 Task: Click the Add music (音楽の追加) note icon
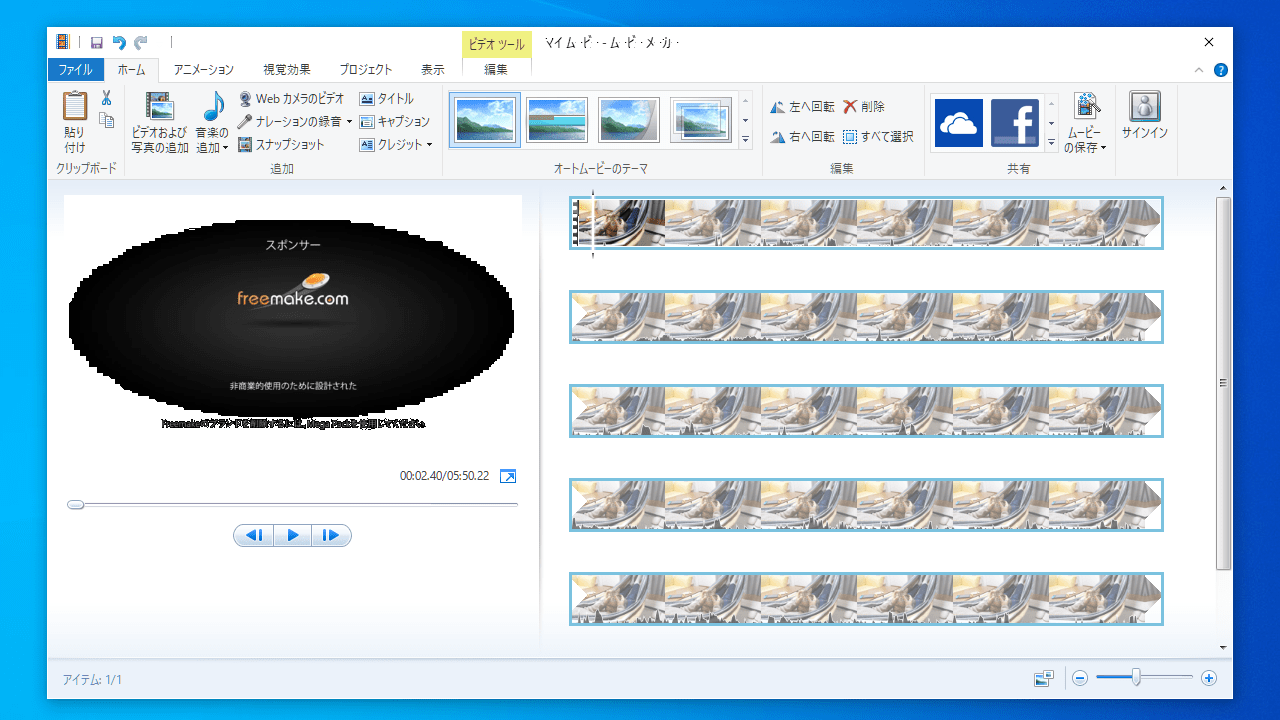213,105
